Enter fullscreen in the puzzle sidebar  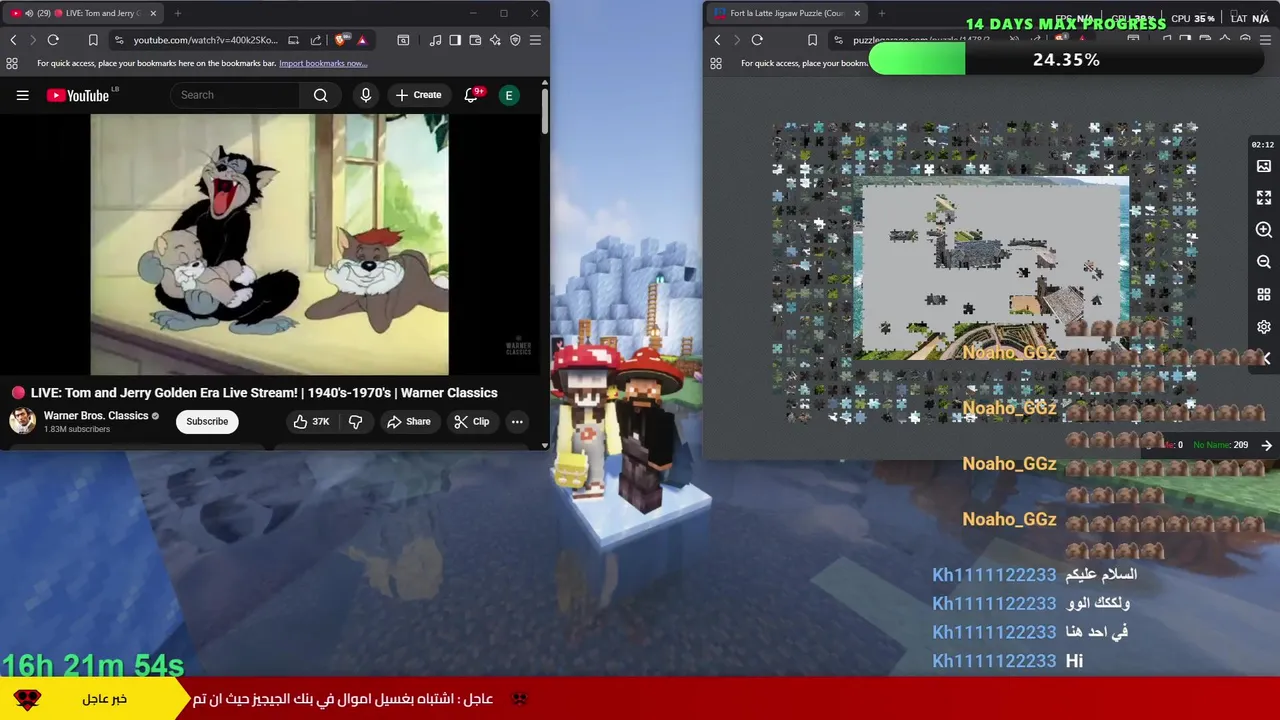(1264, 198)
